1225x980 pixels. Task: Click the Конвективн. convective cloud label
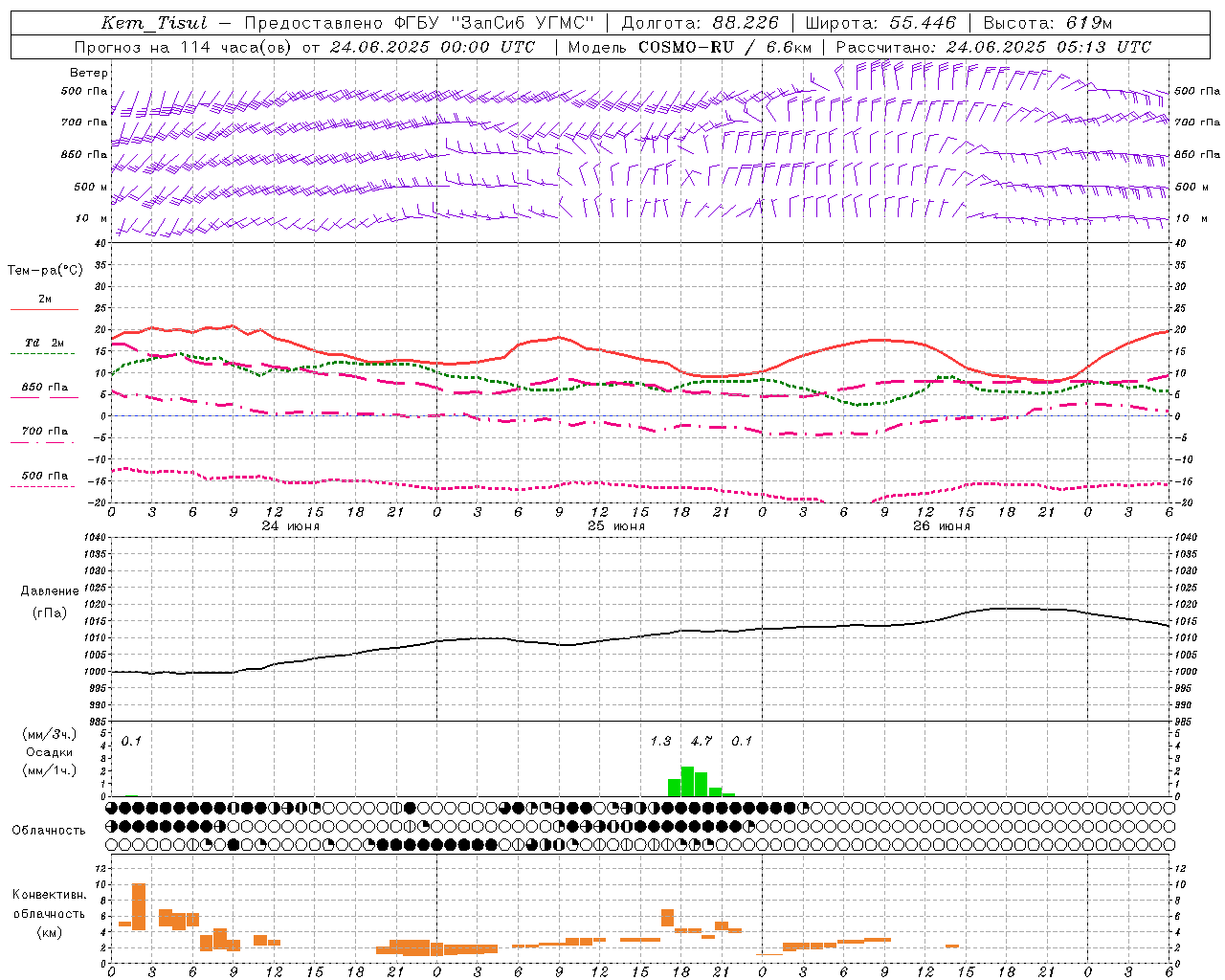pos(50,894)
